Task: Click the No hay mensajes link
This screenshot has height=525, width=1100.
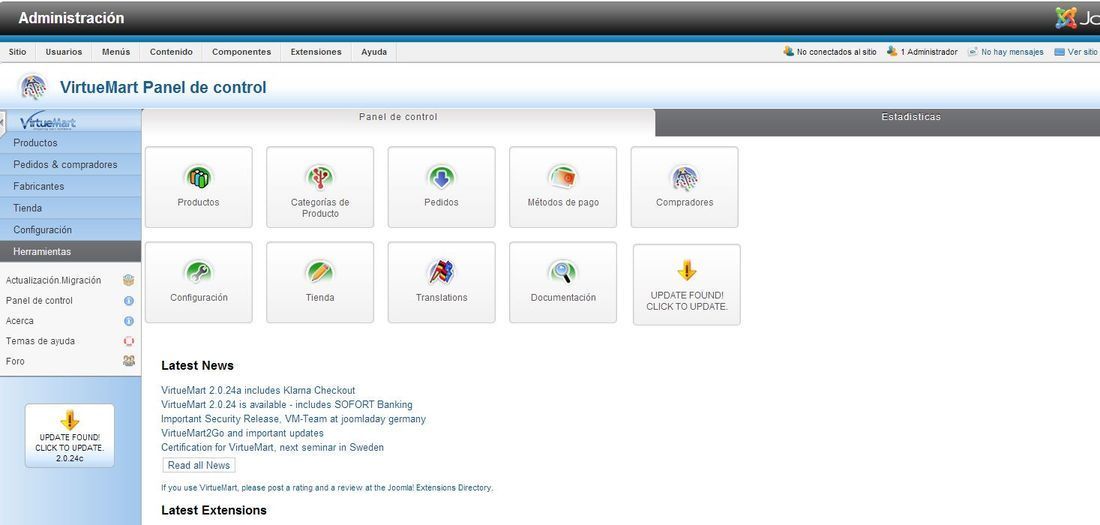Action: pyautogui.click(x=1012, y=52)
